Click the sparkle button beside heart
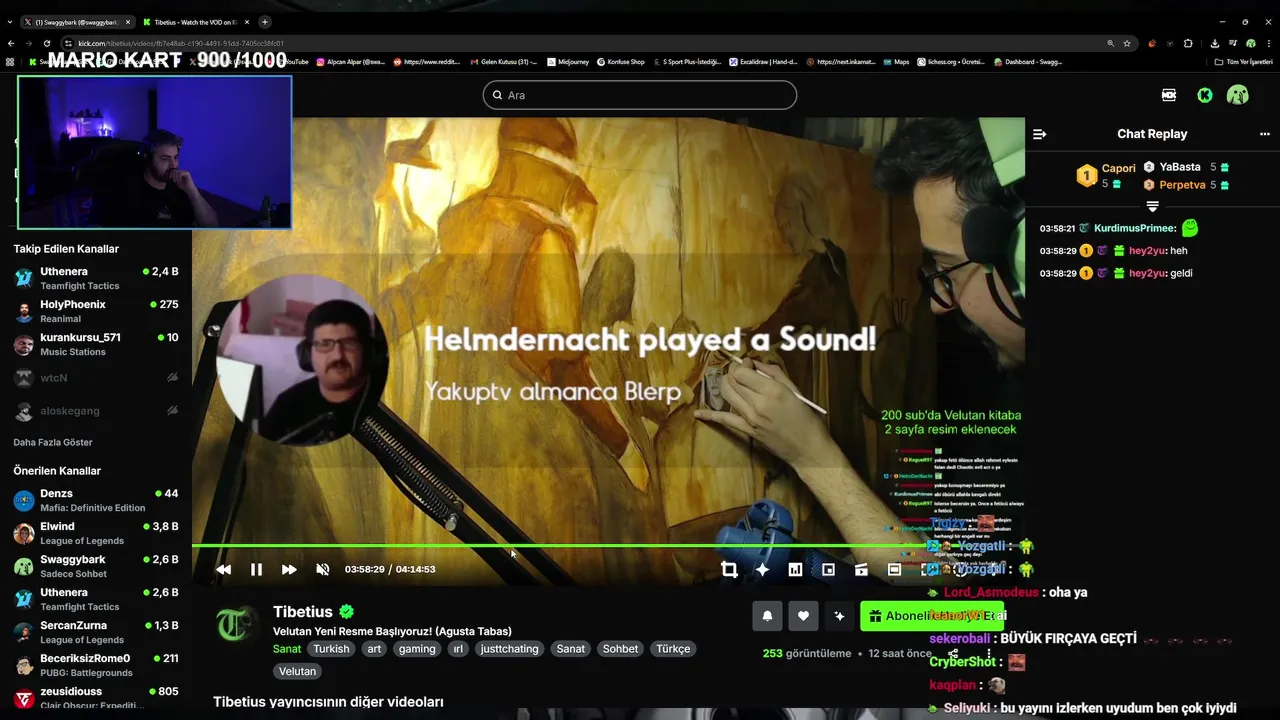 coord(839,616)
